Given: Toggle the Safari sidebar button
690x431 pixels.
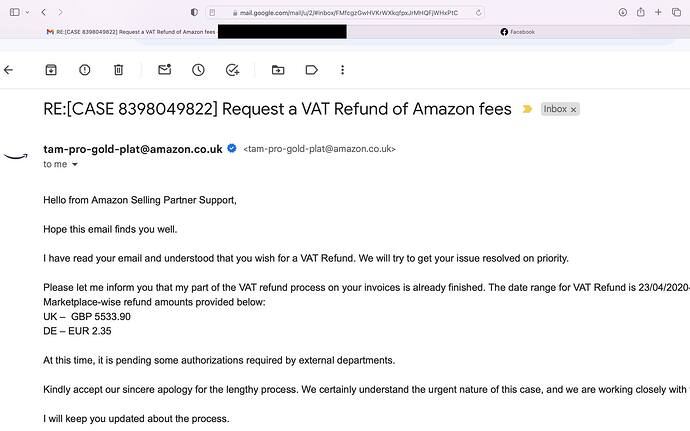Looking at the screenshot, I should [15, 12].
